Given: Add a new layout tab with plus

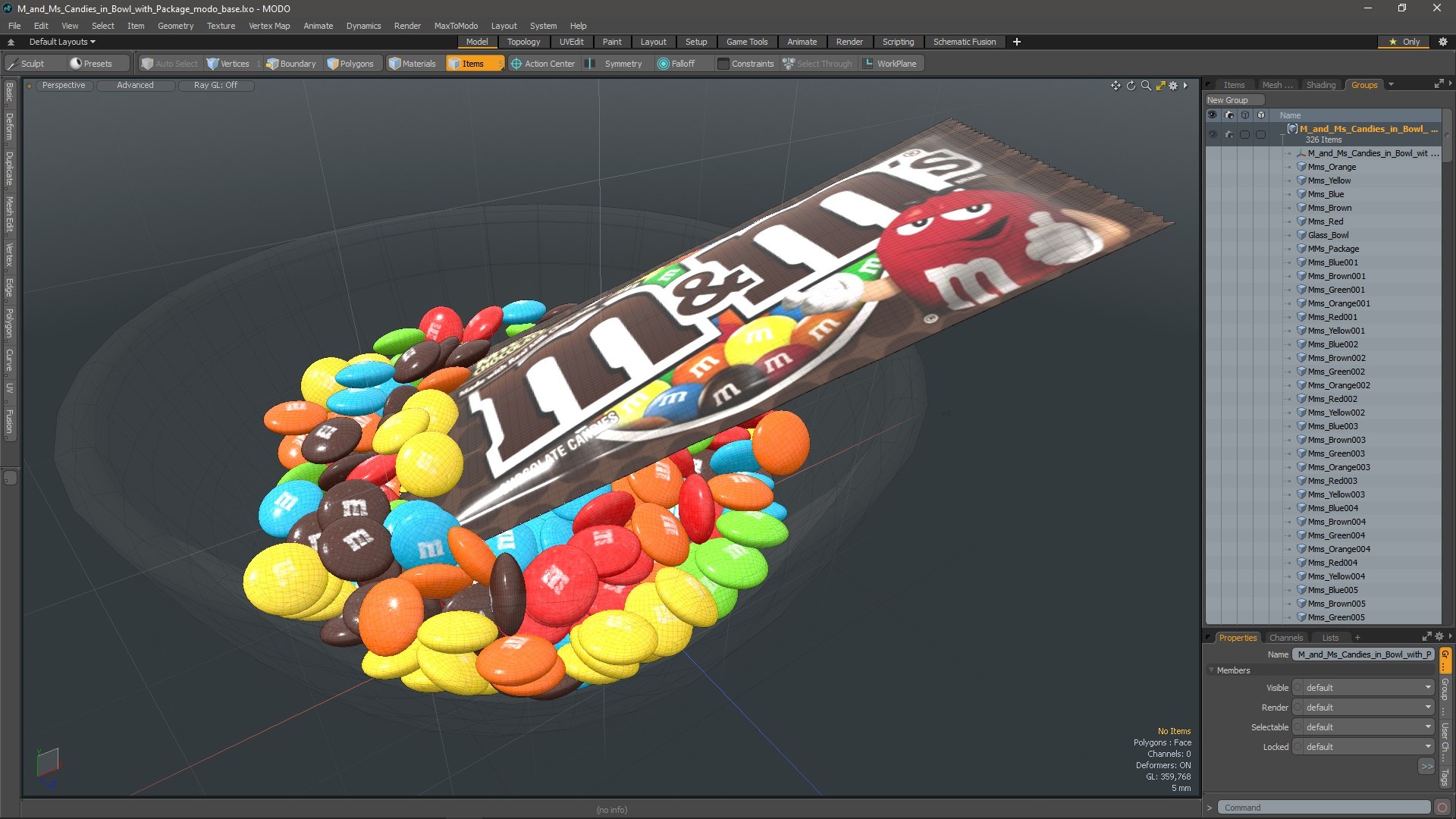Looking at the screenshot, I should (1017, 42).
